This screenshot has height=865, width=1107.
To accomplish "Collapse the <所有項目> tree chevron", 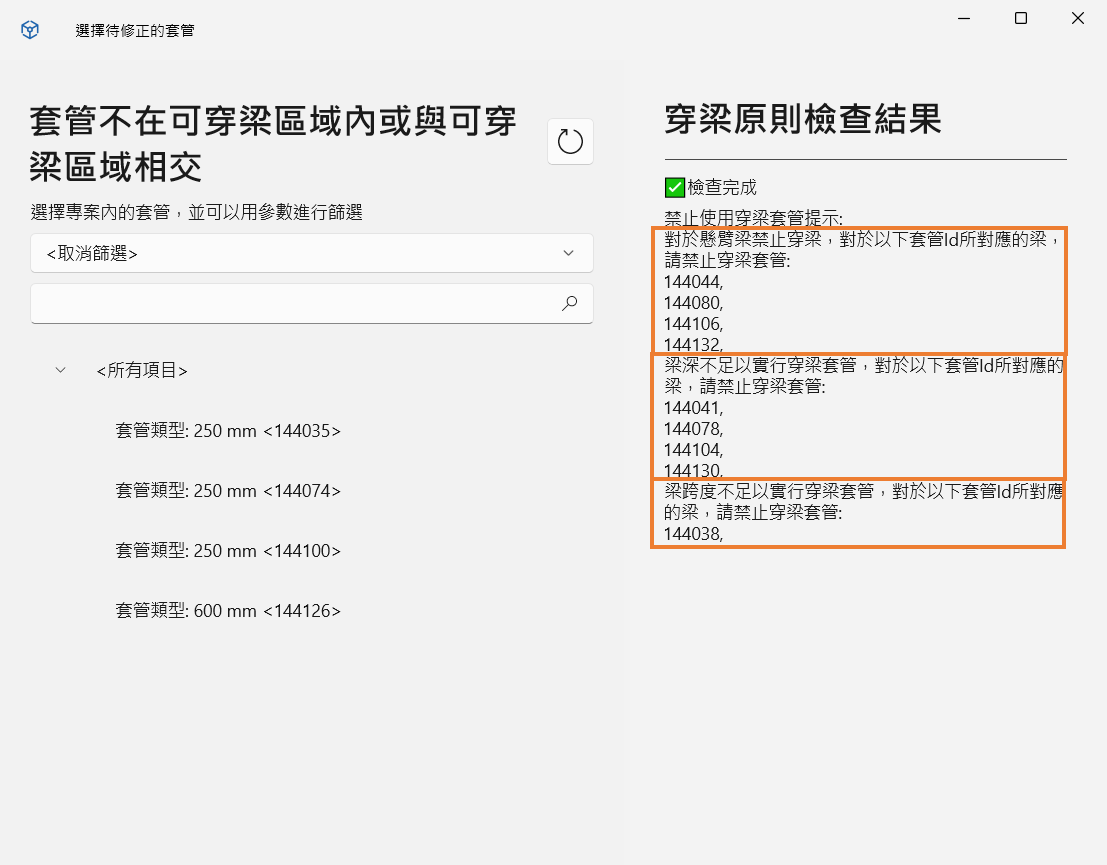I will 61,370.
